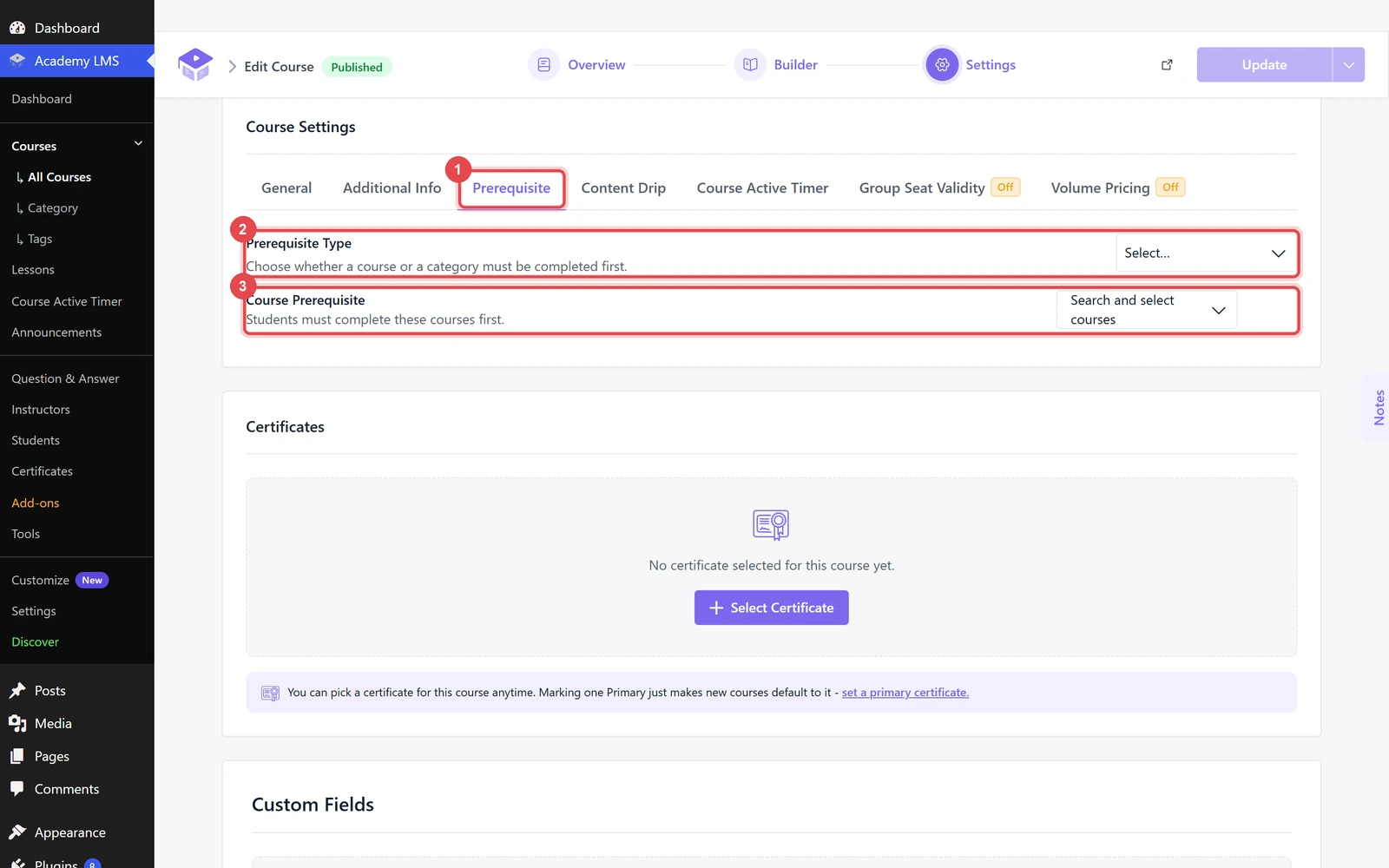Open the Prerequisite Type Select dropdown
Image resolution: width=1389 pixels, height=868 pixels.
(x=1205, y=253)
